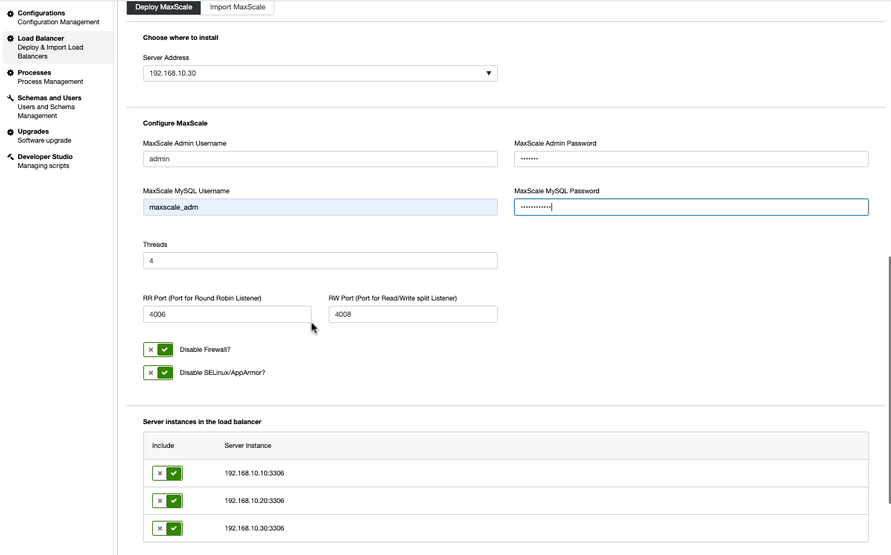Open Configurations management section
Screen dimensions: 891x555
pos(58,18)
